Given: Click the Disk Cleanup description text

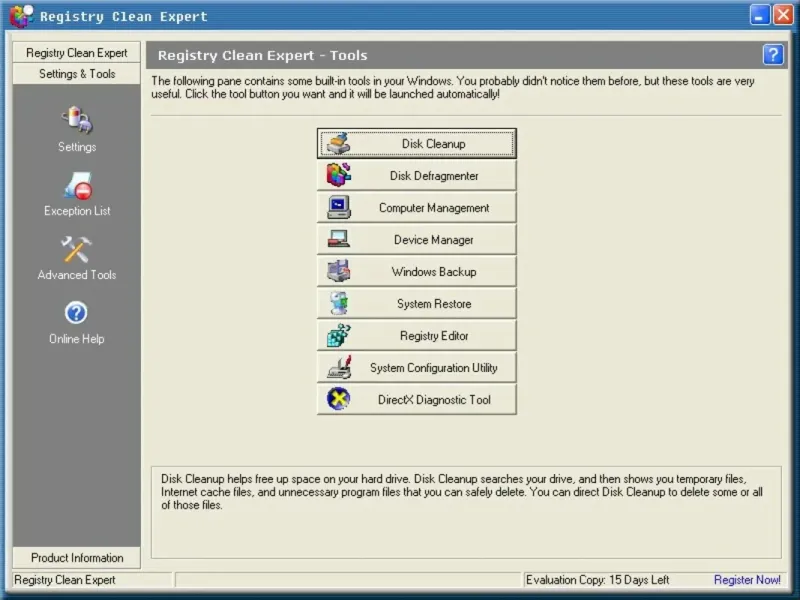Looking at the screenshot, I should click(462, 492).
